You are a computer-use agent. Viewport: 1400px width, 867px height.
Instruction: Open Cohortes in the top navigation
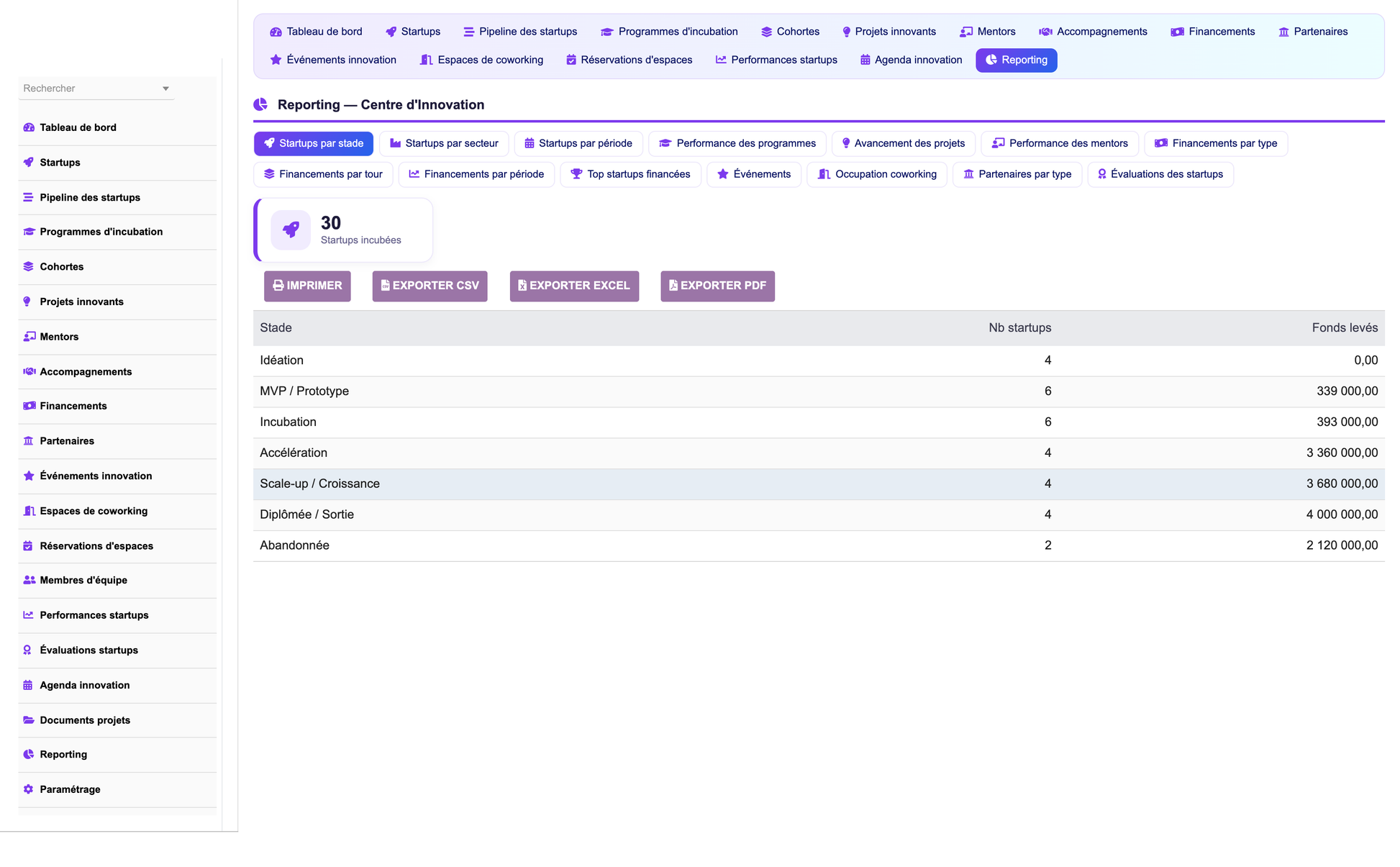click(790, 32)
